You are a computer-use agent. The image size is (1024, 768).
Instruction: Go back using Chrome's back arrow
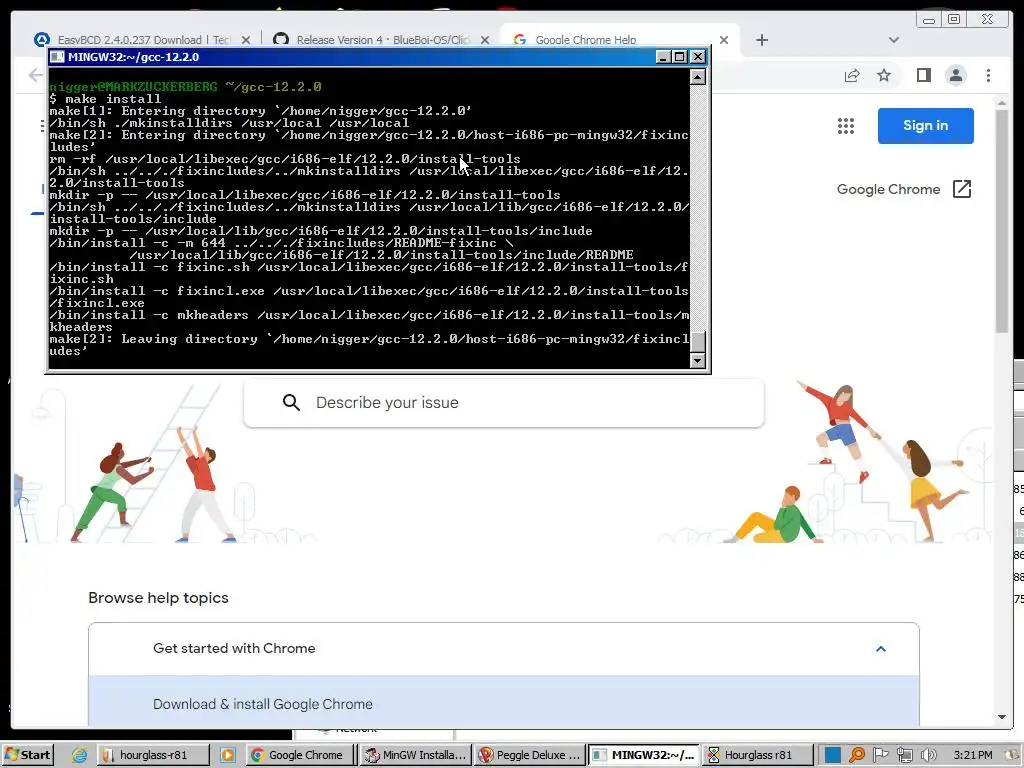pos(36,75)
